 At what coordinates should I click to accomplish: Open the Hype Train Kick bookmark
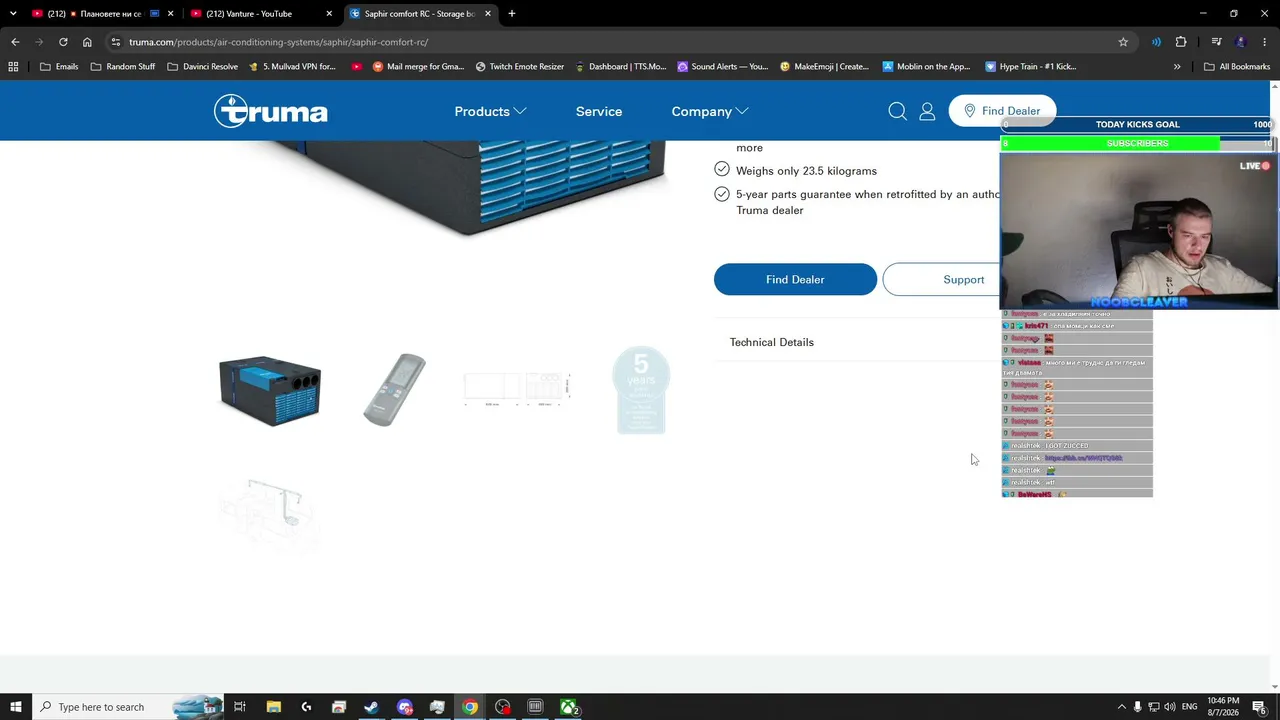click(1031, 67)
